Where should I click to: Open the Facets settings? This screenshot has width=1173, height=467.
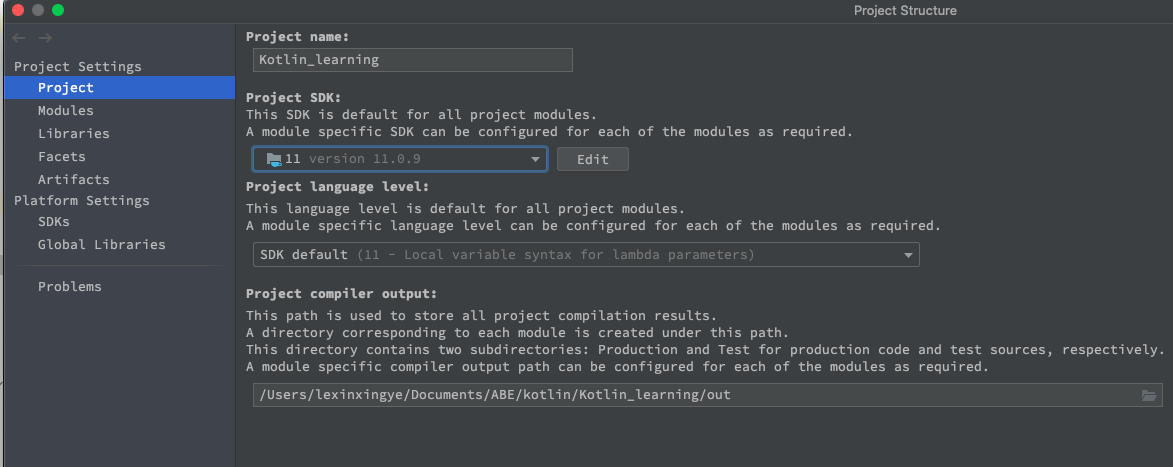pos(62,157)
